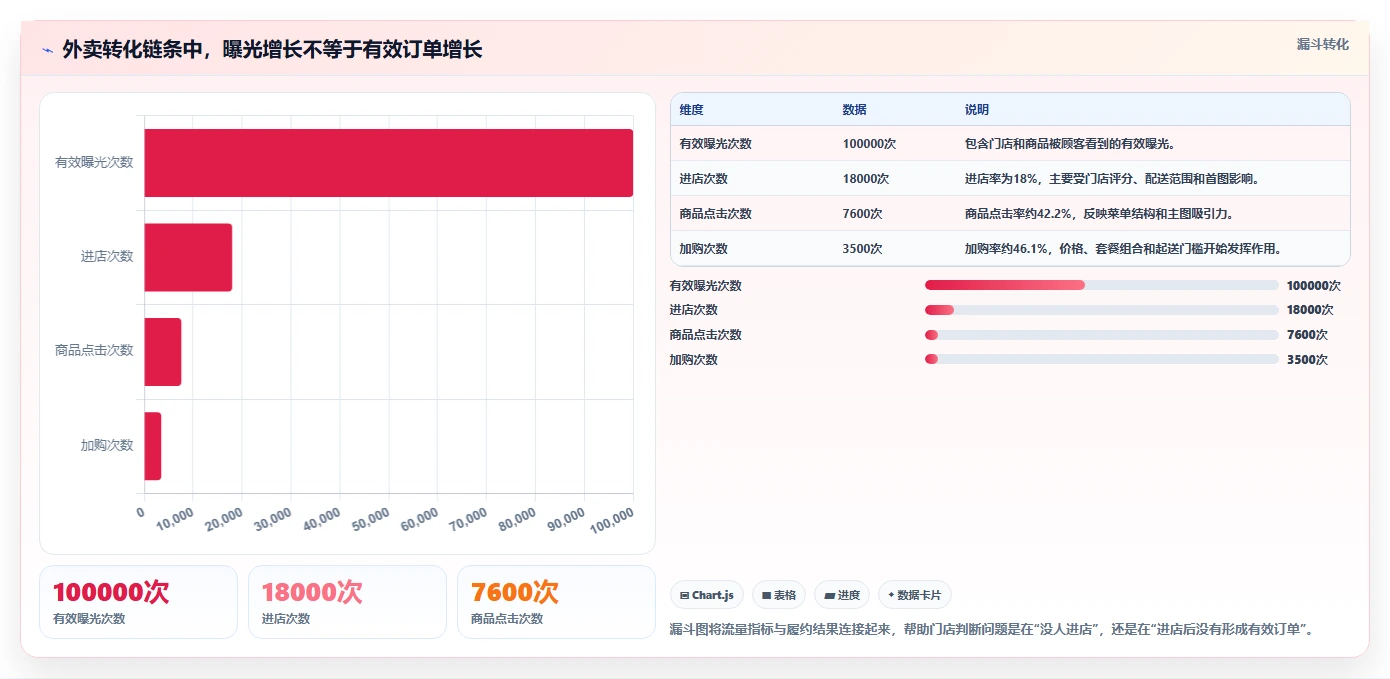Click the 18000次 value beside progress bar
The width and height of the screenshot is (1390, 679).
(x=1310, y=310)
